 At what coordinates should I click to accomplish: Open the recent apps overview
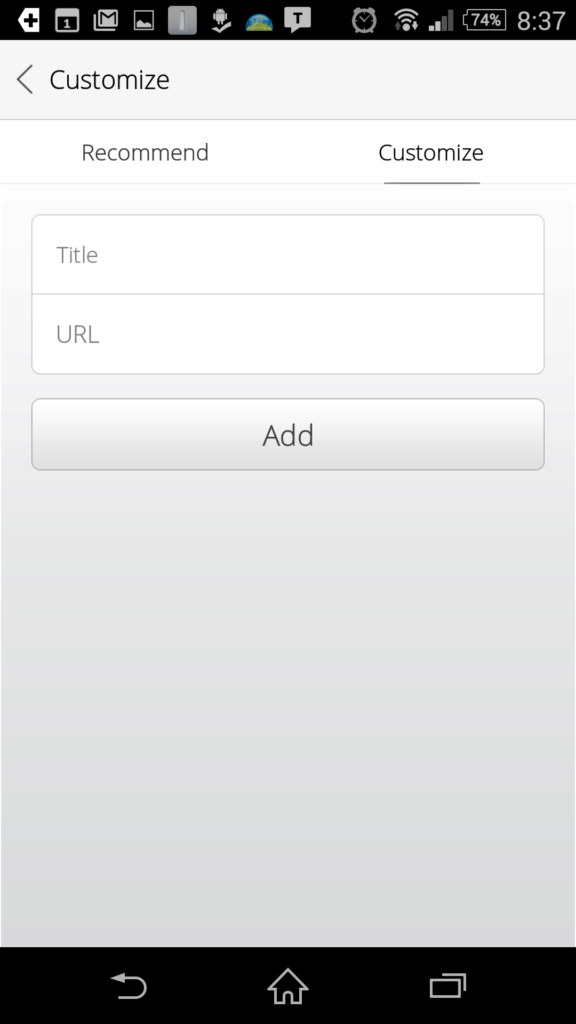coord(448,985)
